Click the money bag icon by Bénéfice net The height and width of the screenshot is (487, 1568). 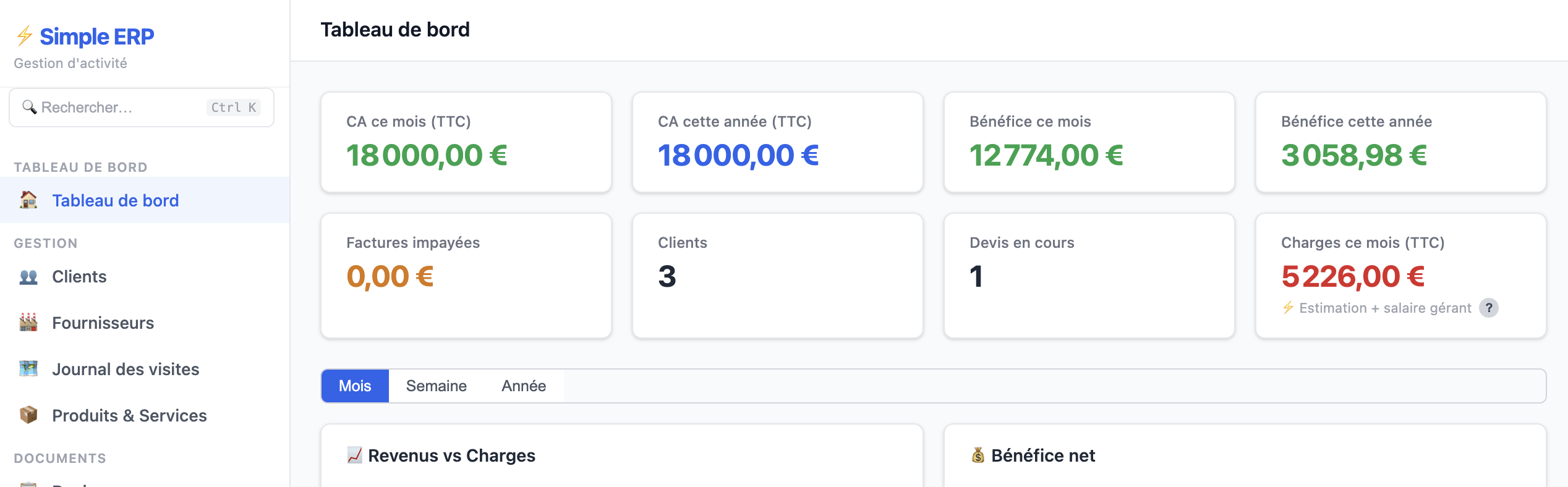[x=978, y=455]
